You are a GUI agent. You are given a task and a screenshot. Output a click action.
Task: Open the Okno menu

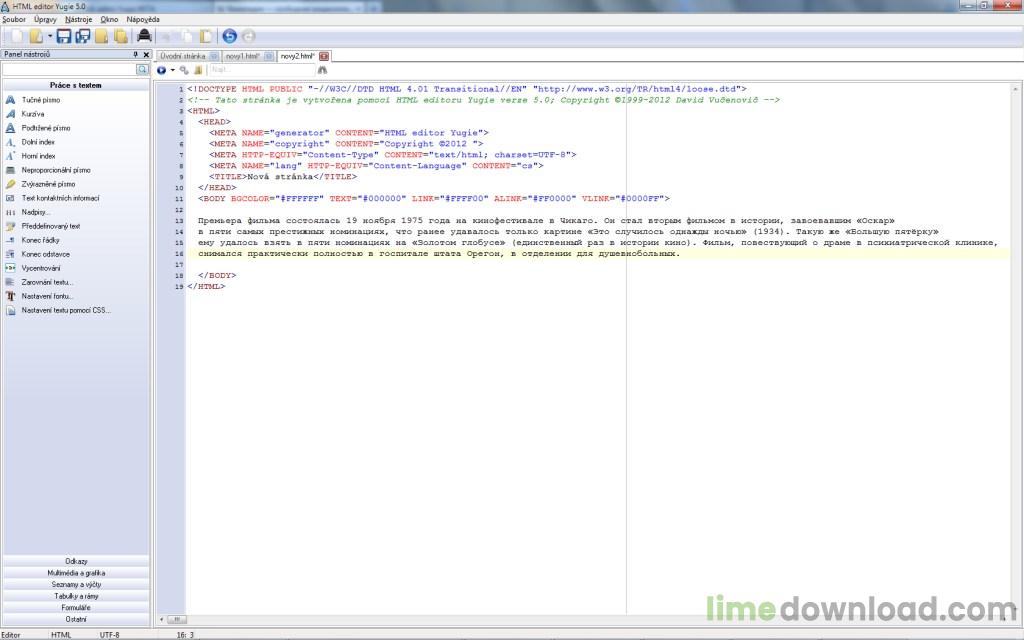(x=109, y=20)
